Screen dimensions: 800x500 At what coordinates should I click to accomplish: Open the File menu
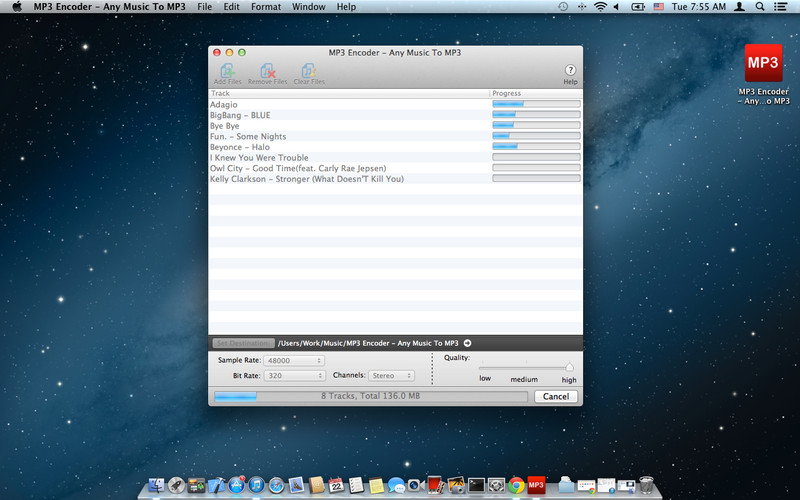[205, 7]
